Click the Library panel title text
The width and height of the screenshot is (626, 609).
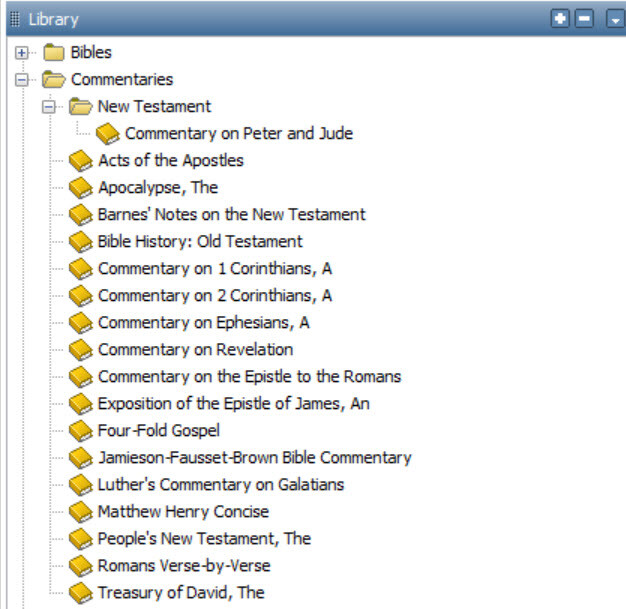pos(53,20)
